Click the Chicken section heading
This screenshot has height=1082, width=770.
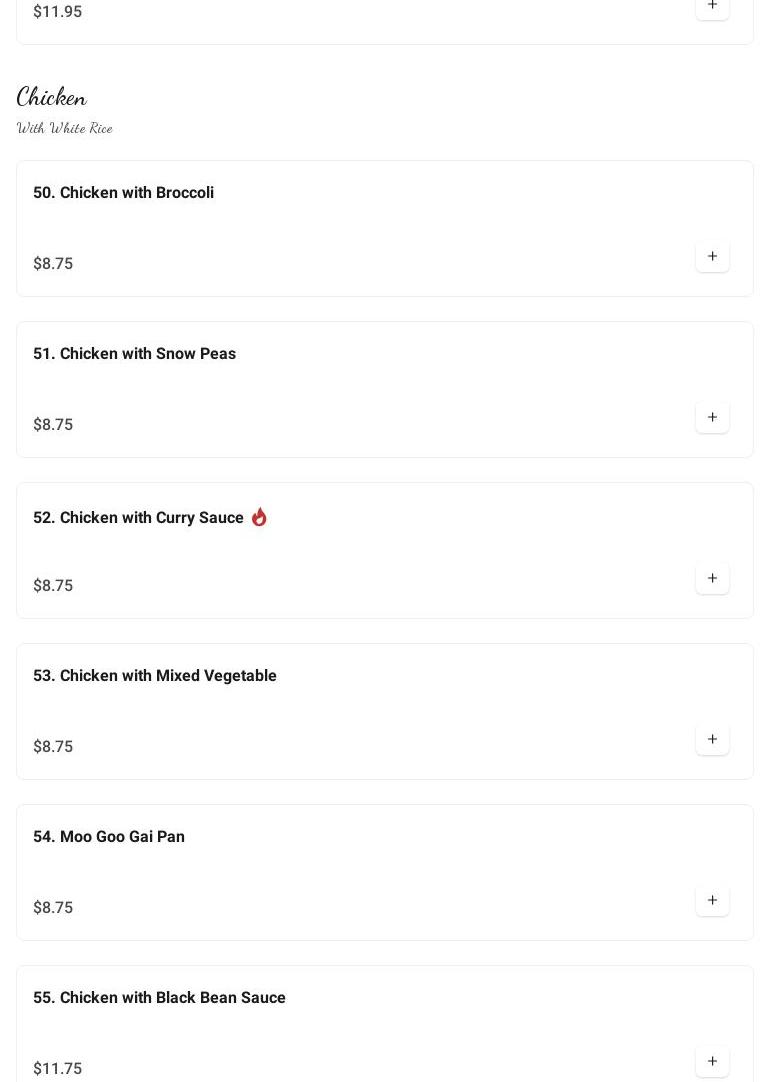pyautogui.click(x=52, y=97)
